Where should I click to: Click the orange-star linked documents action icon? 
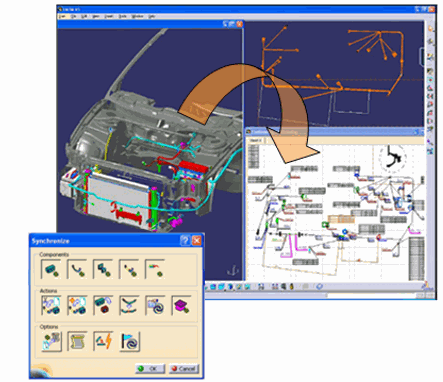pyautogui.click(x=77, y=305)
